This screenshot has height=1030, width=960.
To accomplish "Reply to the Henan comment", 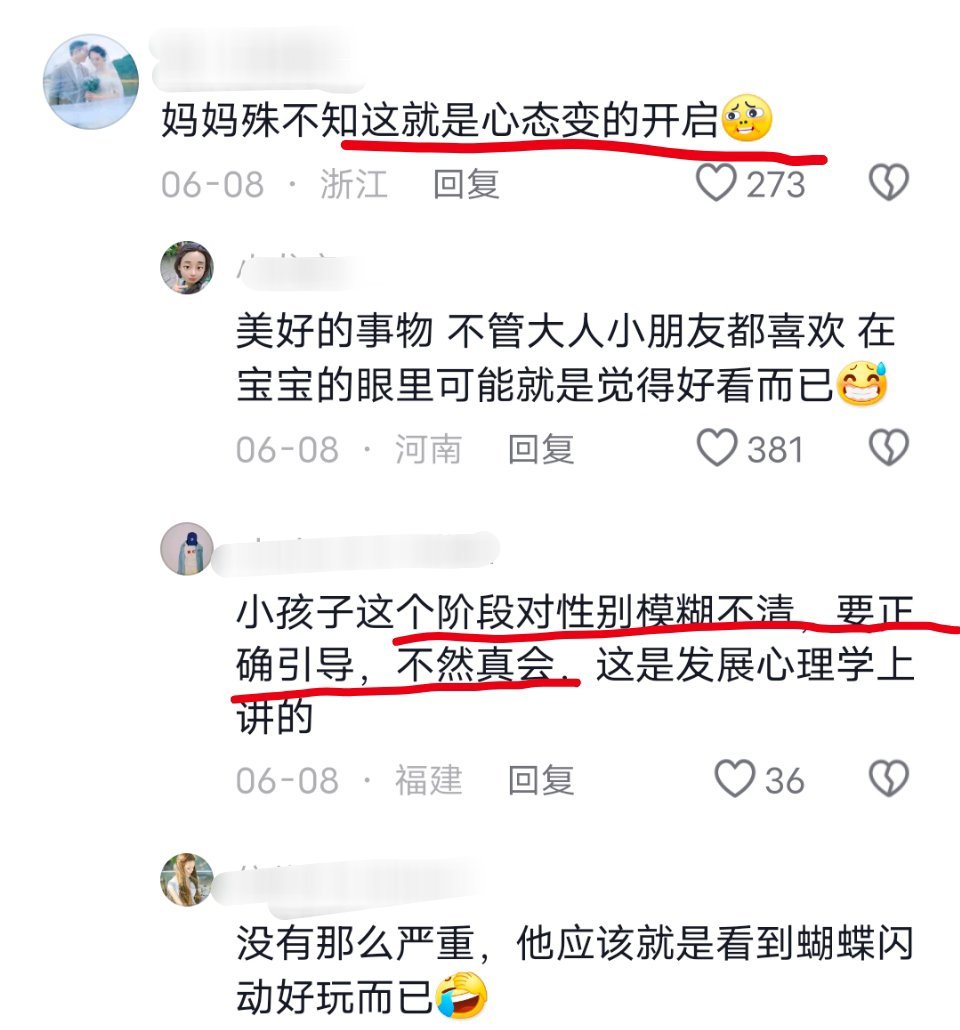I will [541, 449].
